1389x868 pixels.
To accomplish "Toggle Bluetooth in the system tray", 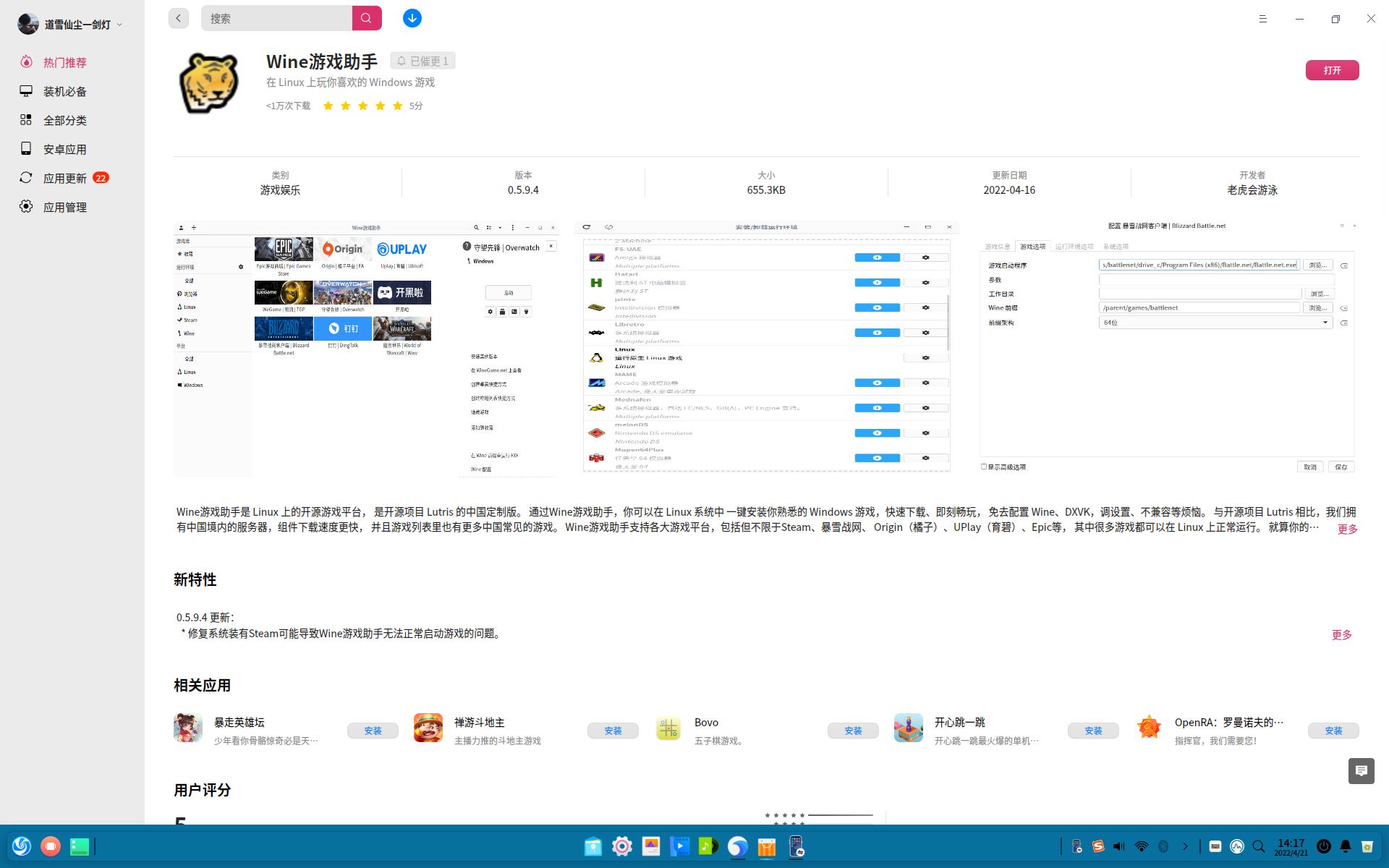I will (x=1163, y=846).
